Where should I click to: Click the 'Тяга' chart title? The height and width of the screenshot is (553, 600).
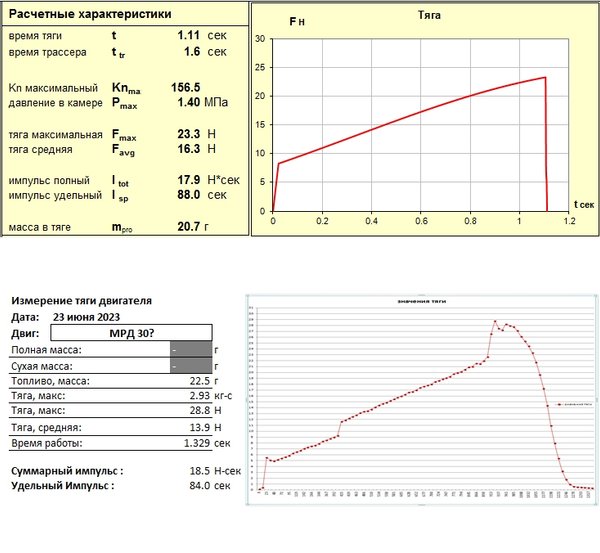[428, 16]
